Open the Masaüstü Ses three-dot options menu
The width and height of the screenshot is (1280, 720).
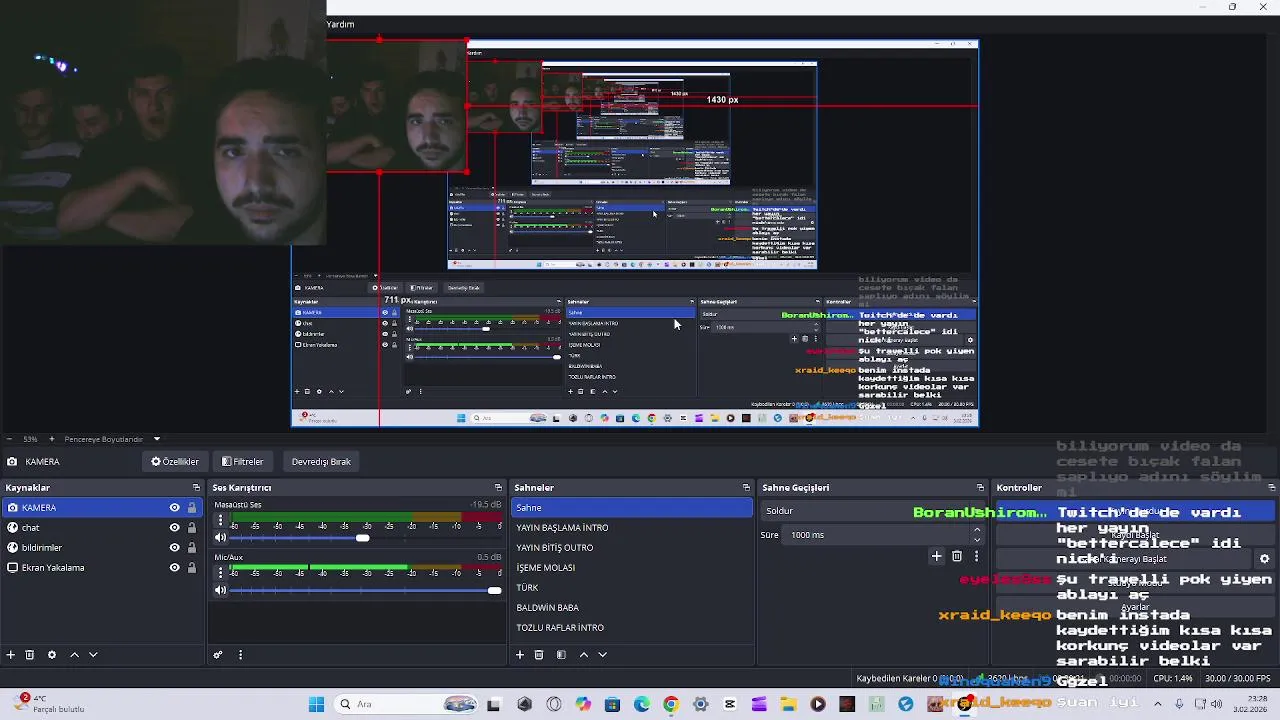click(220, 521)
